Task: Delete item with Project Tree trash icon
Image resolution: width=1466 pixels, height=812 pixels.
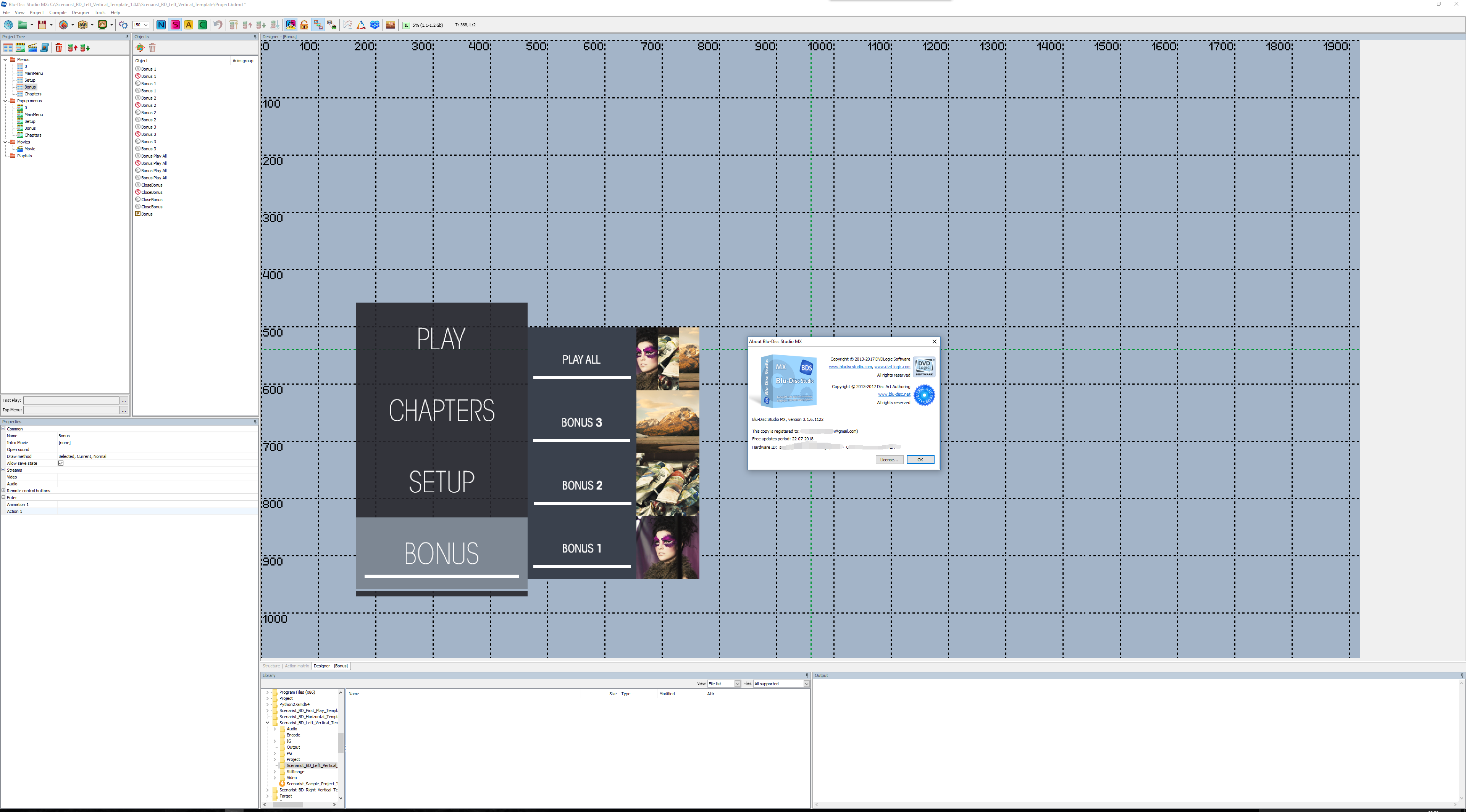Action: 59,48
